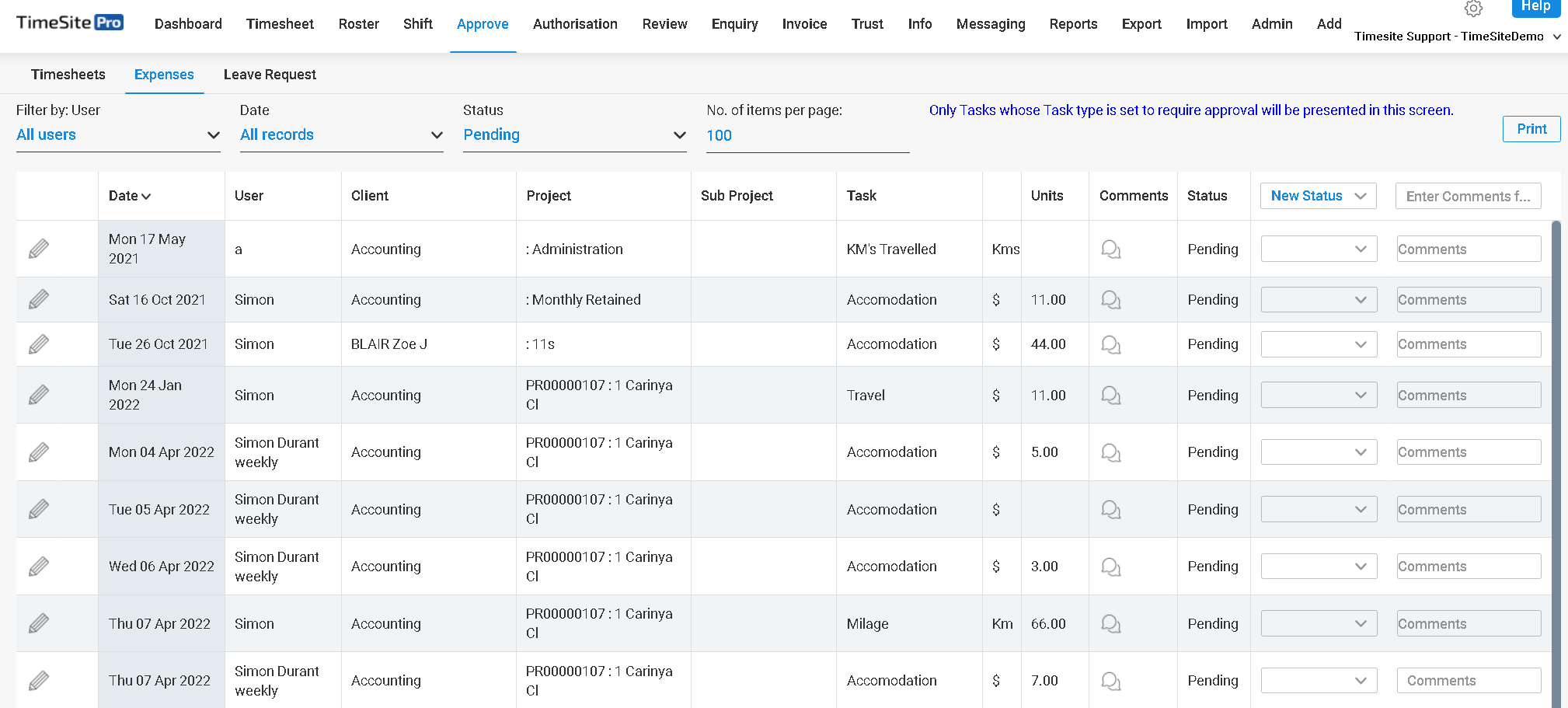Open the Filter by User dropdown
1568x708 pixels.
117,134
